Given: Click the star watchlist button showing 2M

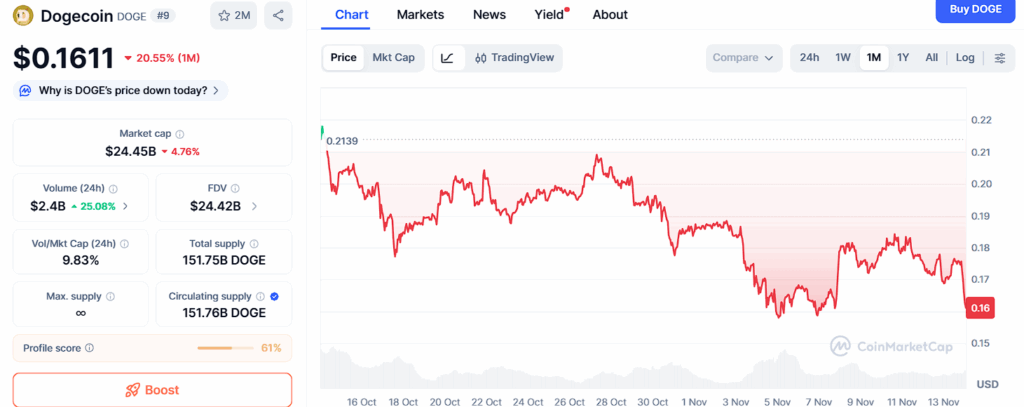Looking at the screenshot, I should [x=234, y=16].
